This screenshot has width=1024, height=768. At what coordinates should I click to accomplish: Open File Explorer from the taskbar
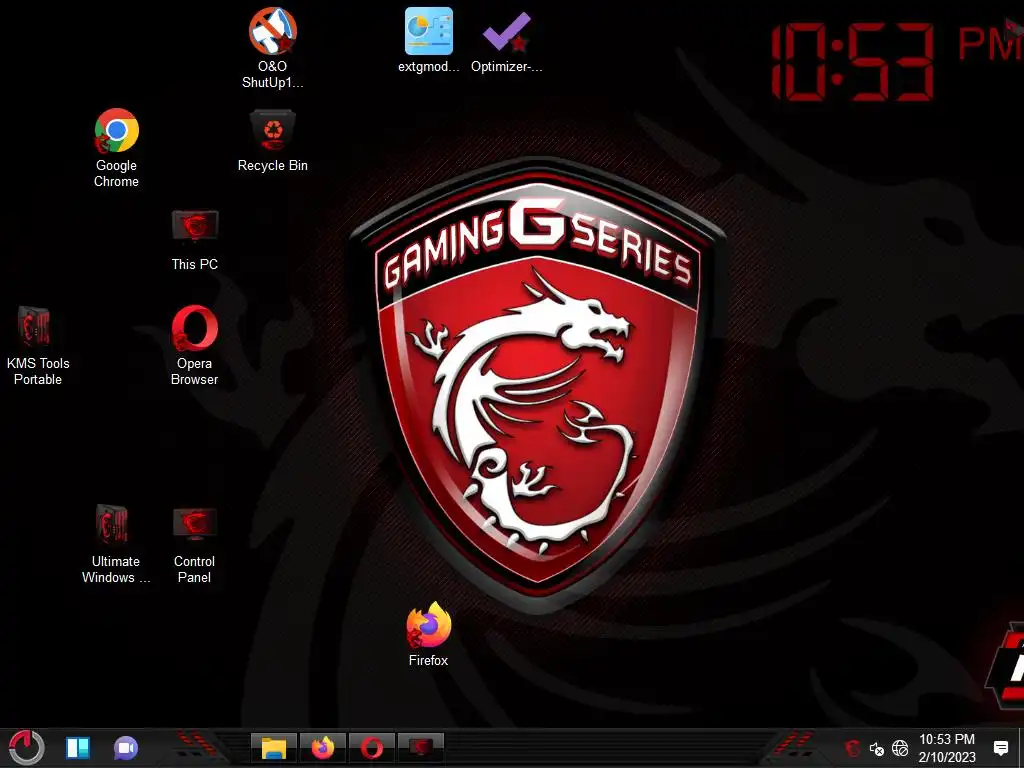(x=274, y=748)
